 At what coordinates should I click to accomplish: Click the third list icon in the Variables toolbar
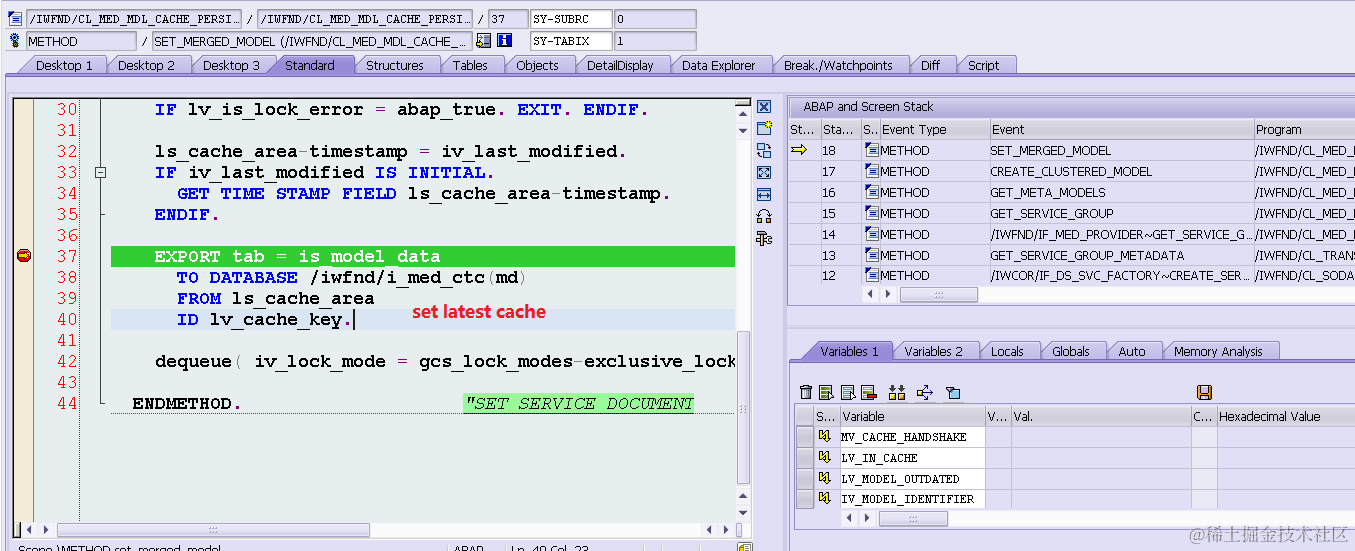848,392
